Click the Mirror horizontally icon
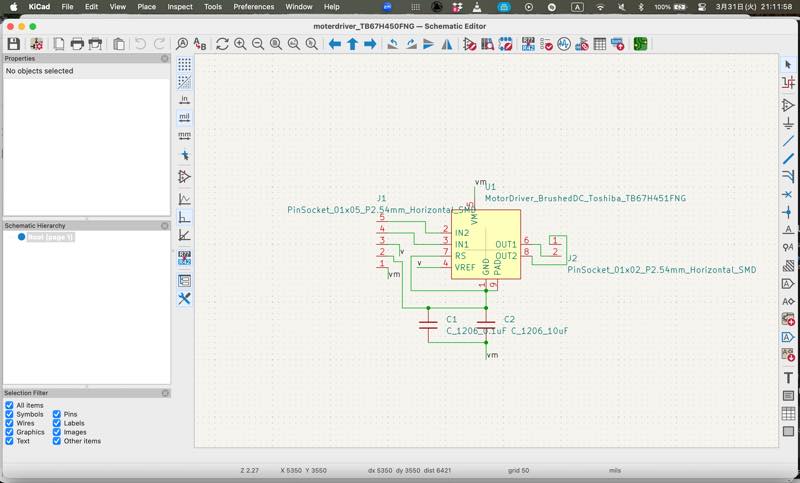The image size is (800, 483). point(446,44)
